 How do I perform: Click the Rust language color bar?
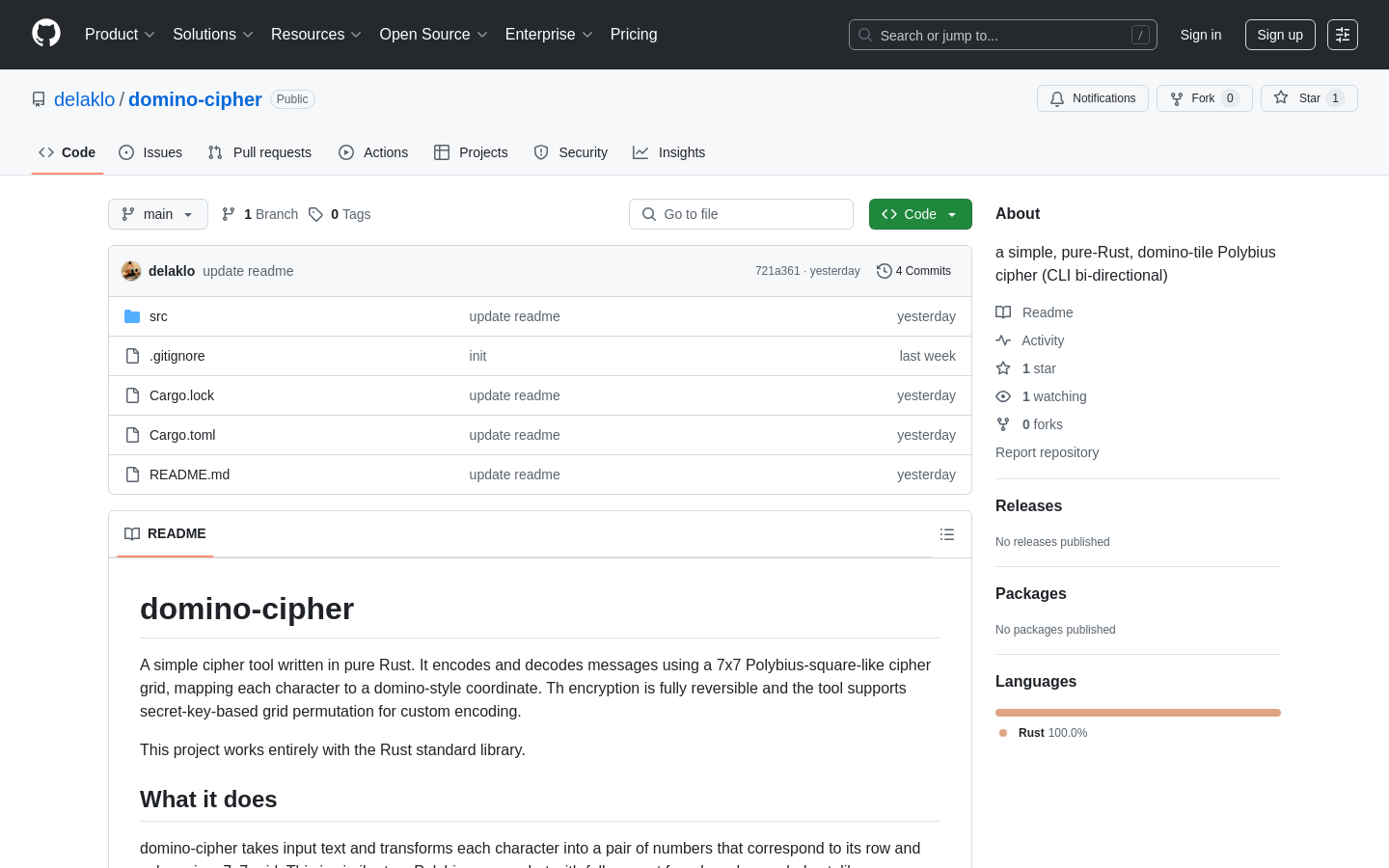coord(1138,713)
